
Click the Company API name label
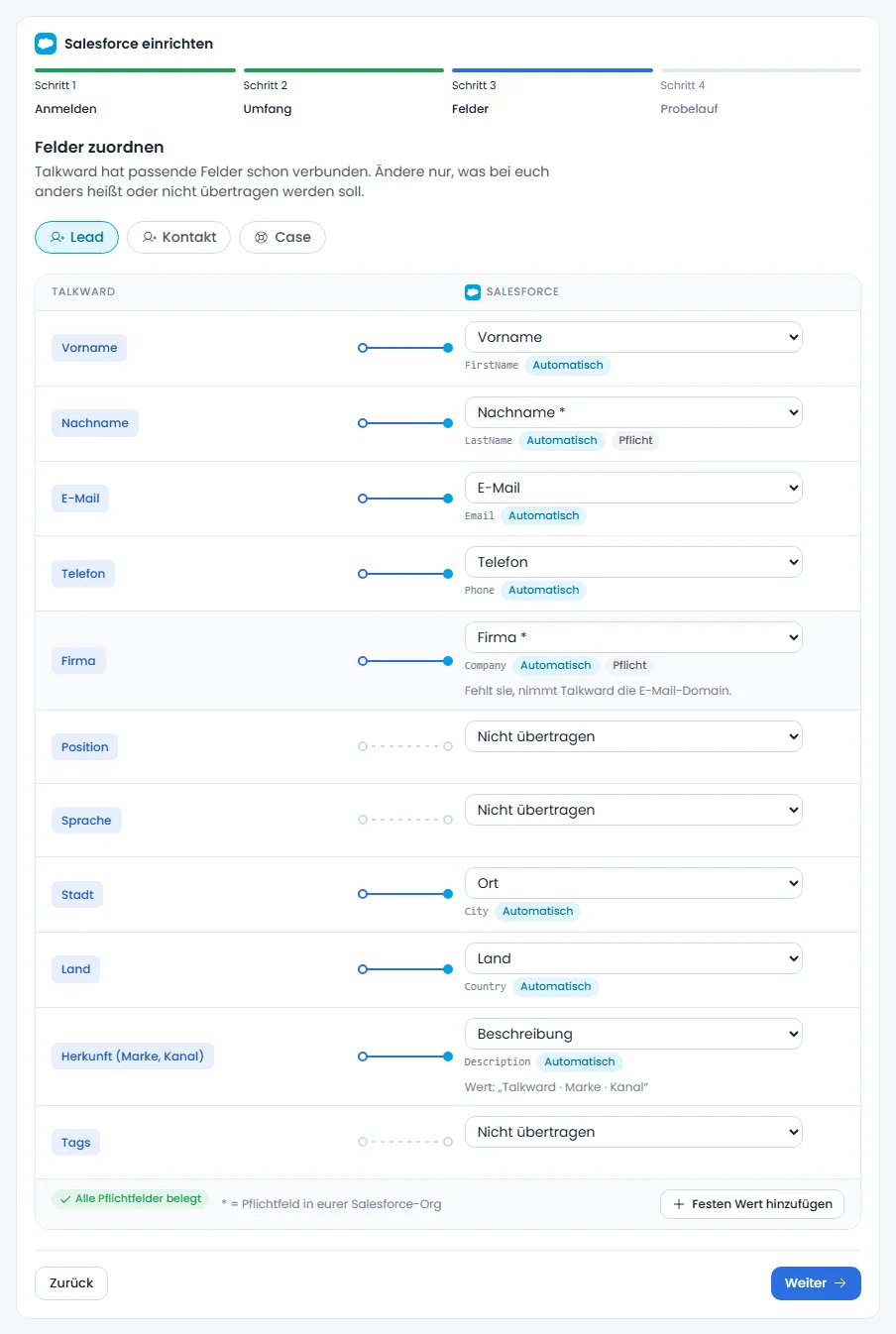click(x=486, y=666)
